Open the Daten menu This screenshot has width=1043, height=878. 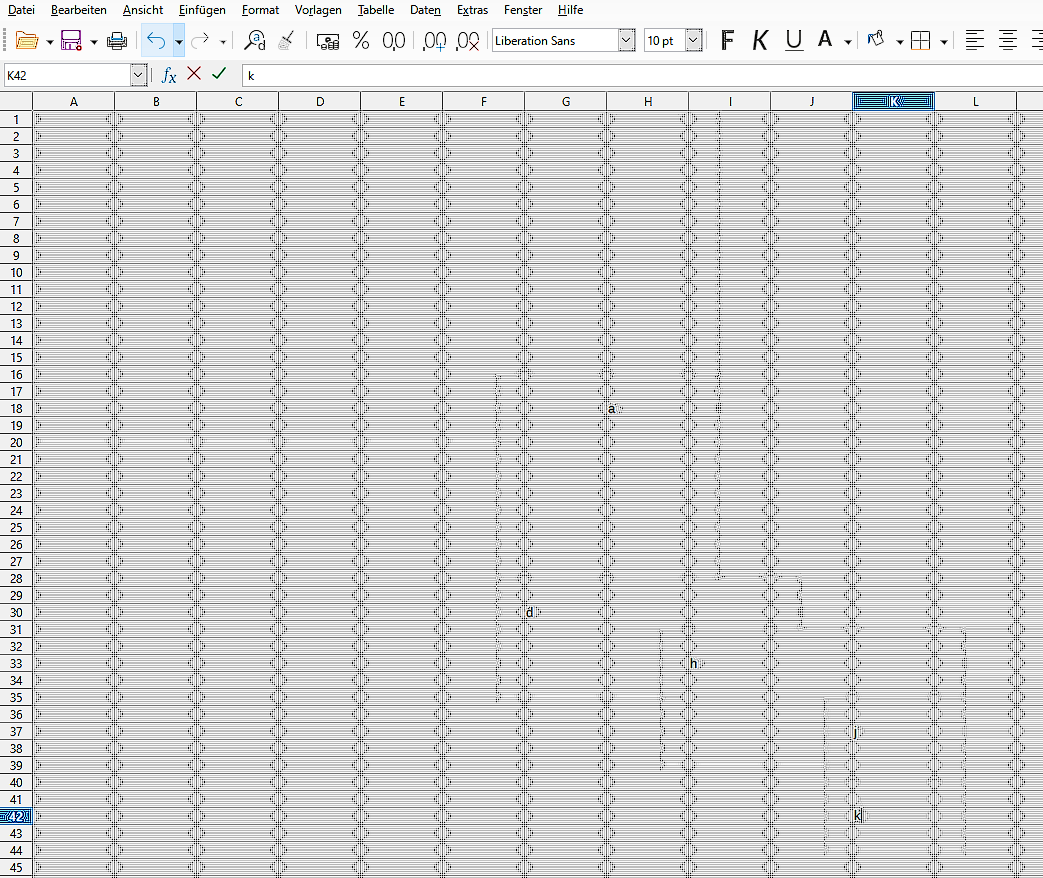pyautogui.click(x=425, y=10)
